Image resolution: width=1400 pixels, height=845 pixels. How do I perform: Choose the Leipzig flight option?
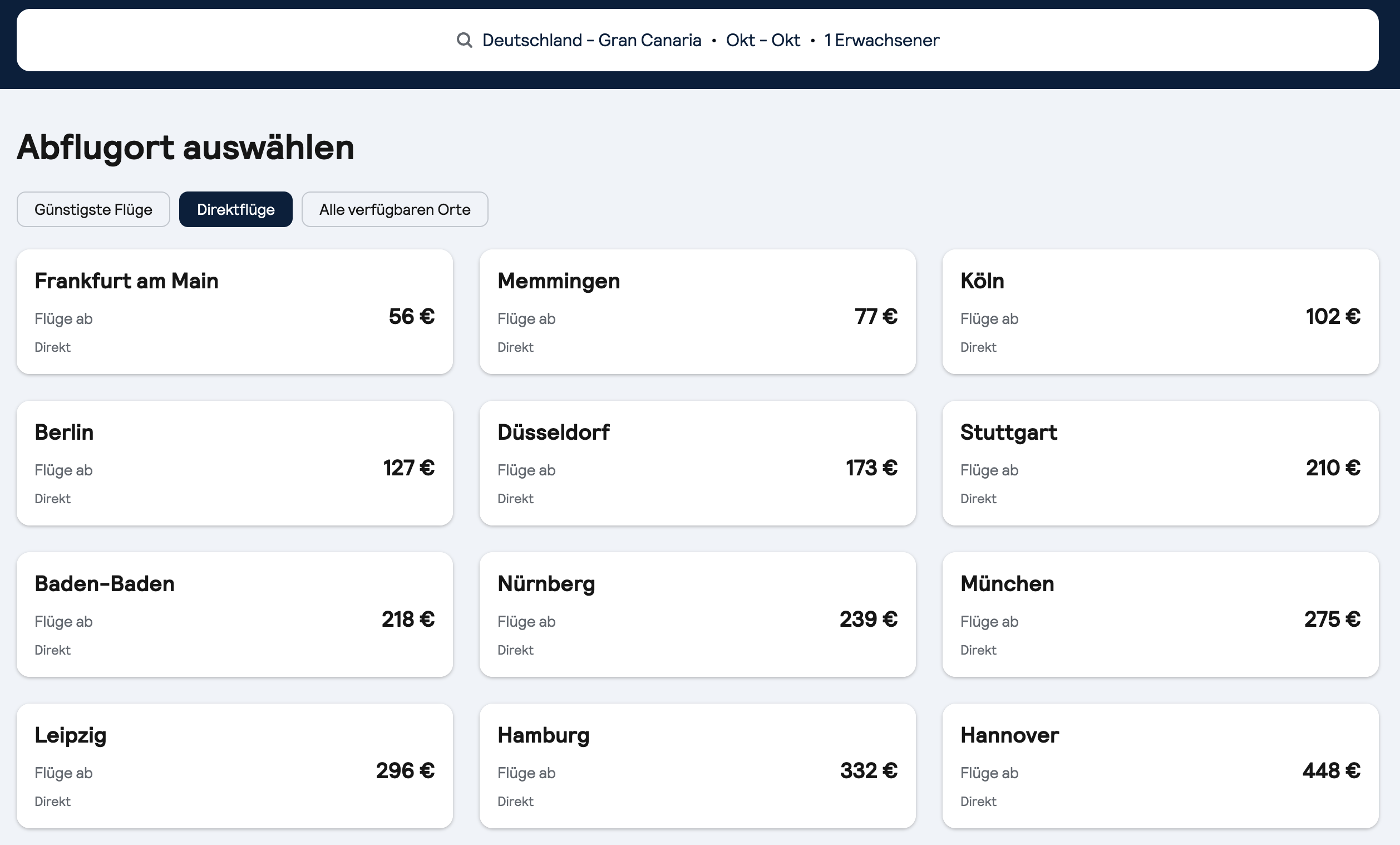coord(235,766)
